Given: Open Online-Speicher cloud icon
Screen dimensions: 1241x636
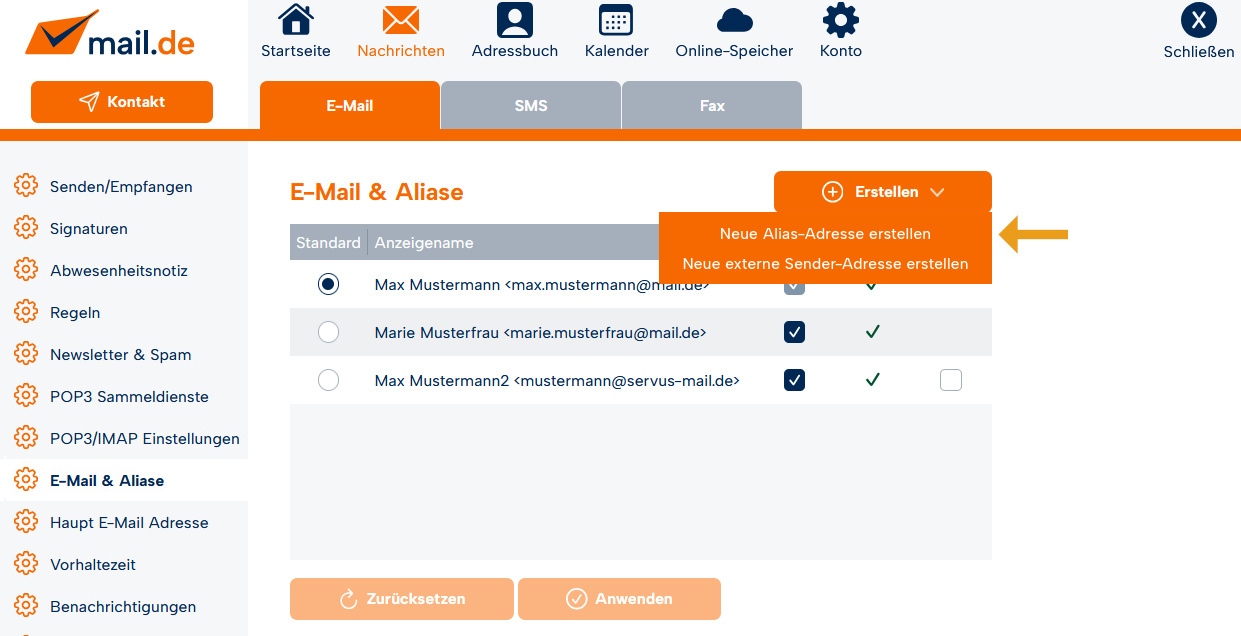Looking at the screenshot, I should pyautogui.click(x=734, y=21).
